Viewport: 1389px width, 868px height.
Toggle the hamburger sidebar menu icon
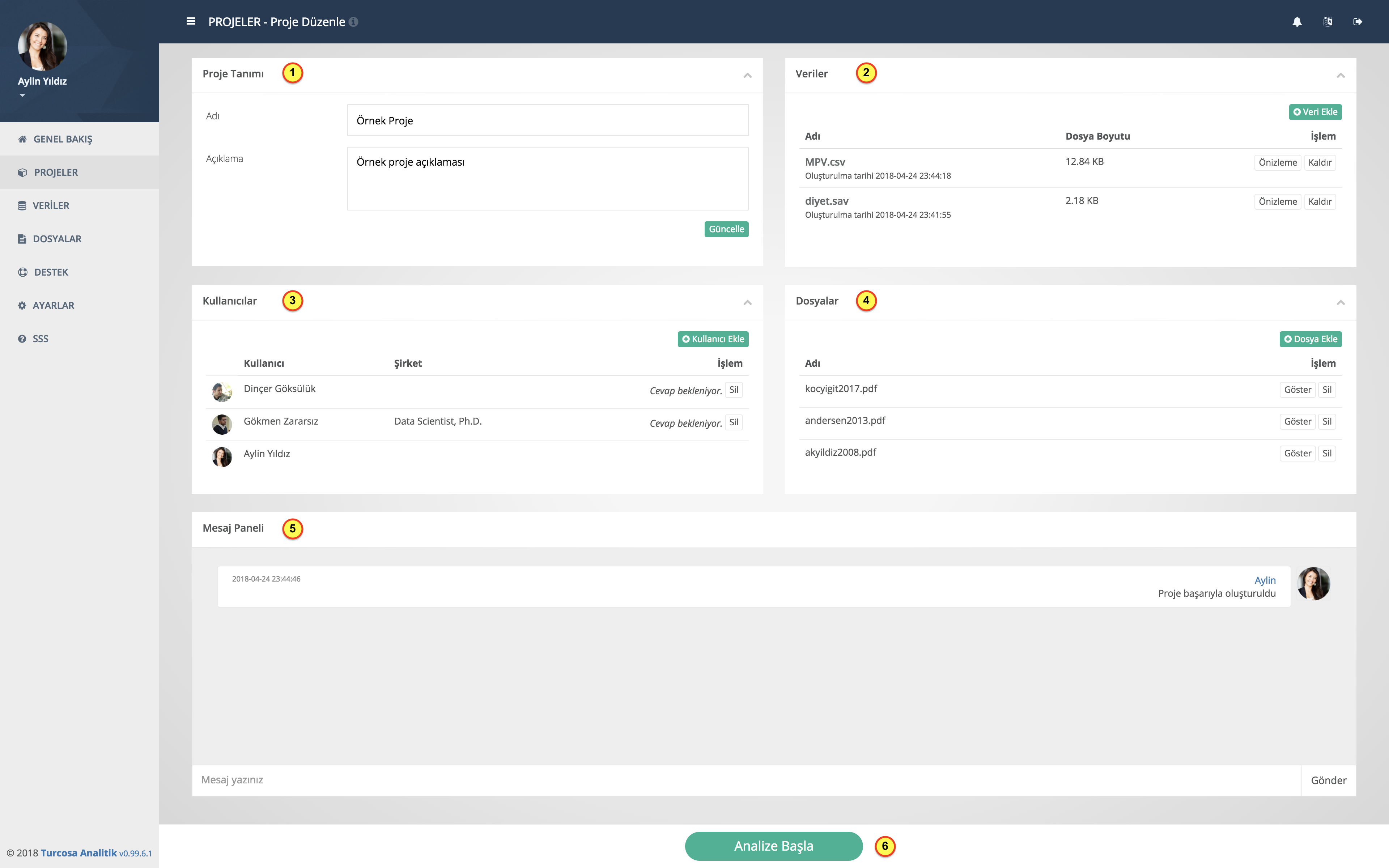(191, 21)
